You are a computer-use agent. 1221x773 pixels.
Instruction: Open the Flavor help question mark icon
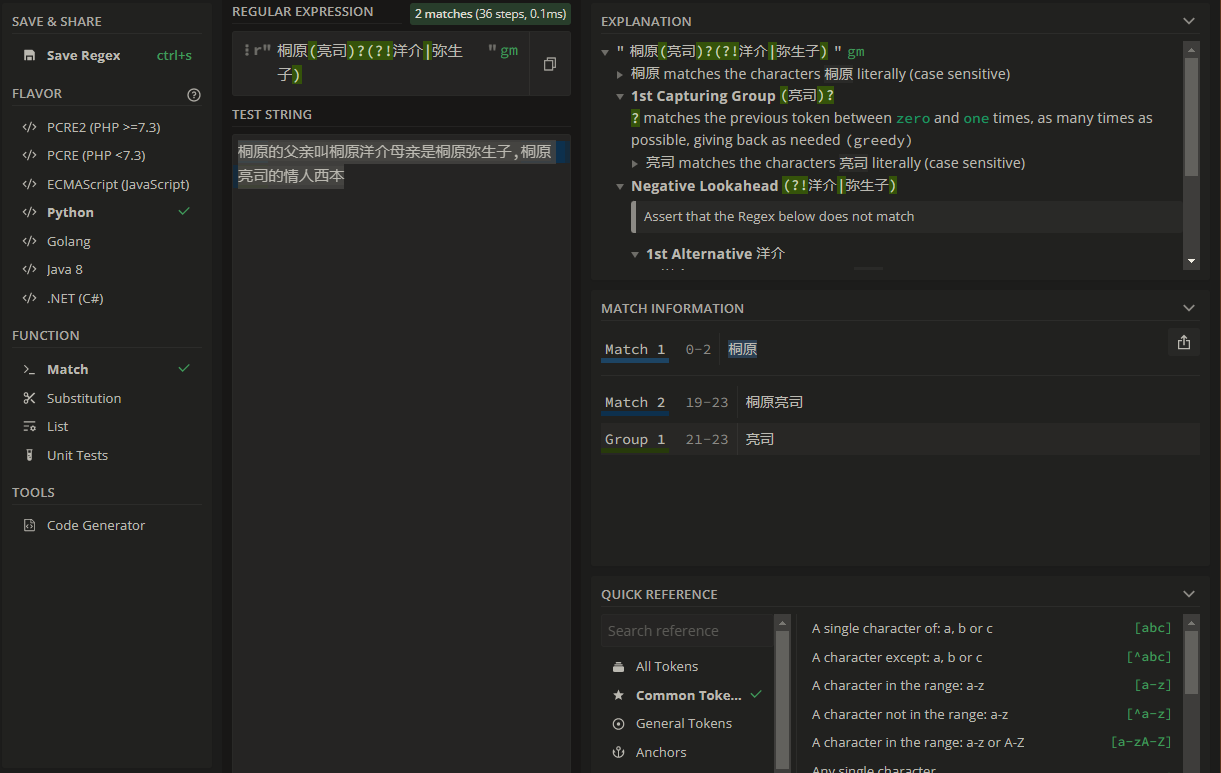point(194,95)
